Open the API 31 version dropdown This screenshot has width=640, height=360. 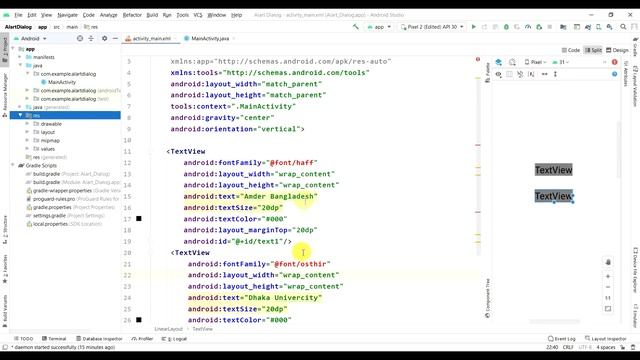click(561, 62)
